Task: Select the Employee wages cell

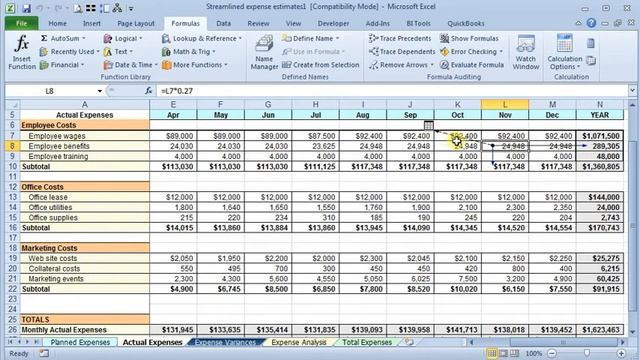Action: 84,136
